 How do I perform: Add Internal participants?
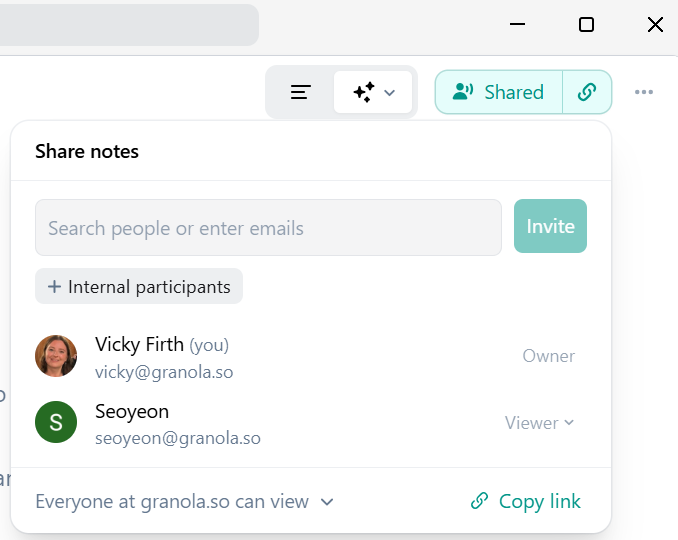click(139, 287)
